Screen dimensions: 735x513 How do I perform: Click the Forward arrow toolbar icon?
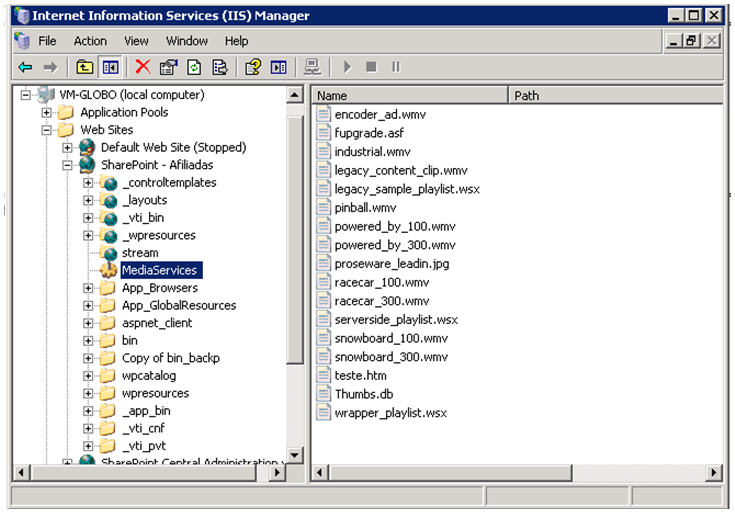pyautogui.click(x=50, y=68)
